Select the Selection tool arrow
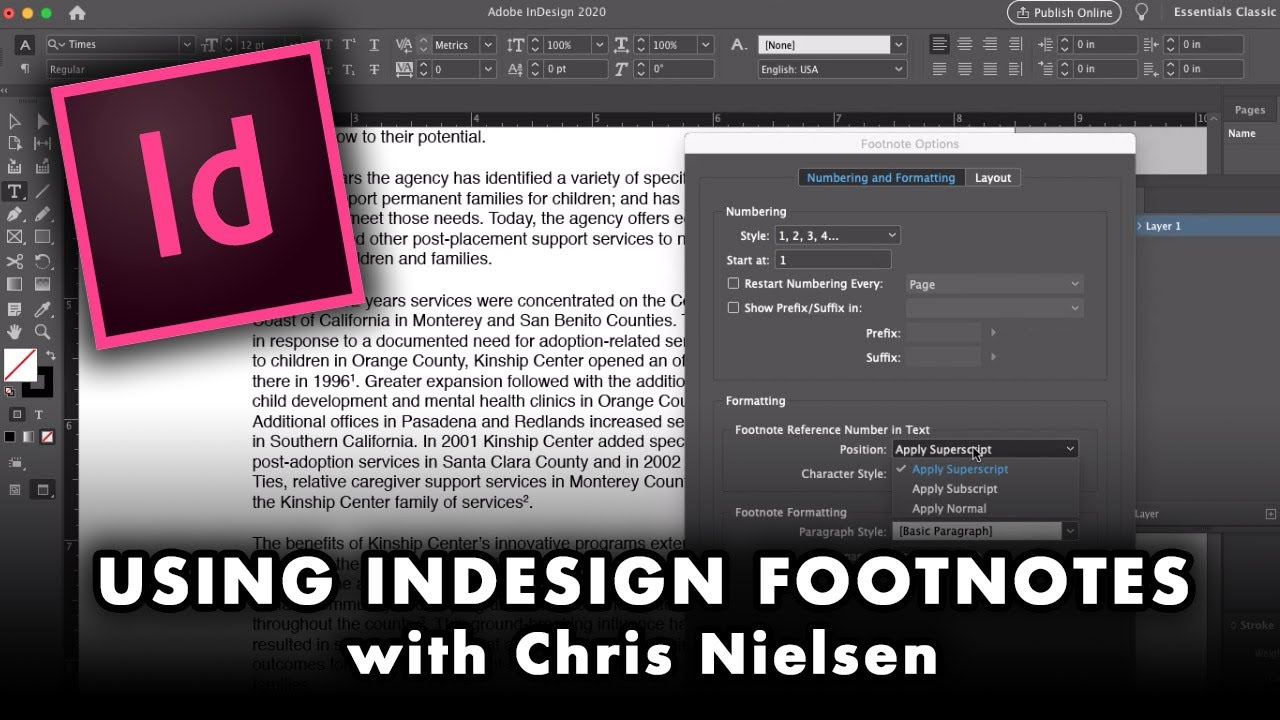1280x720 pixels. (15, 121)
